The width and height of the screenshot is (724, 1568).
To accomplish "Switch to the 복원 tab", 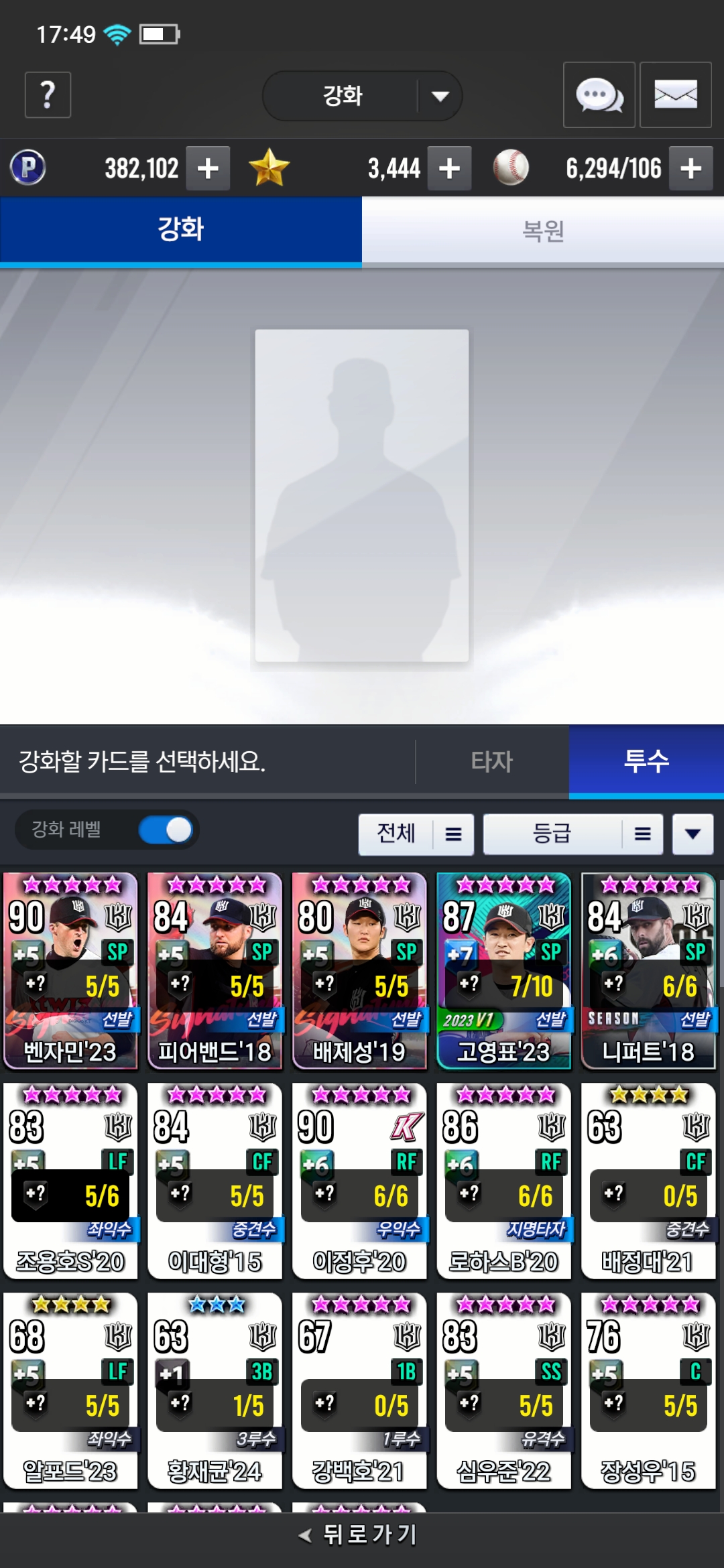I will [543, 231].
